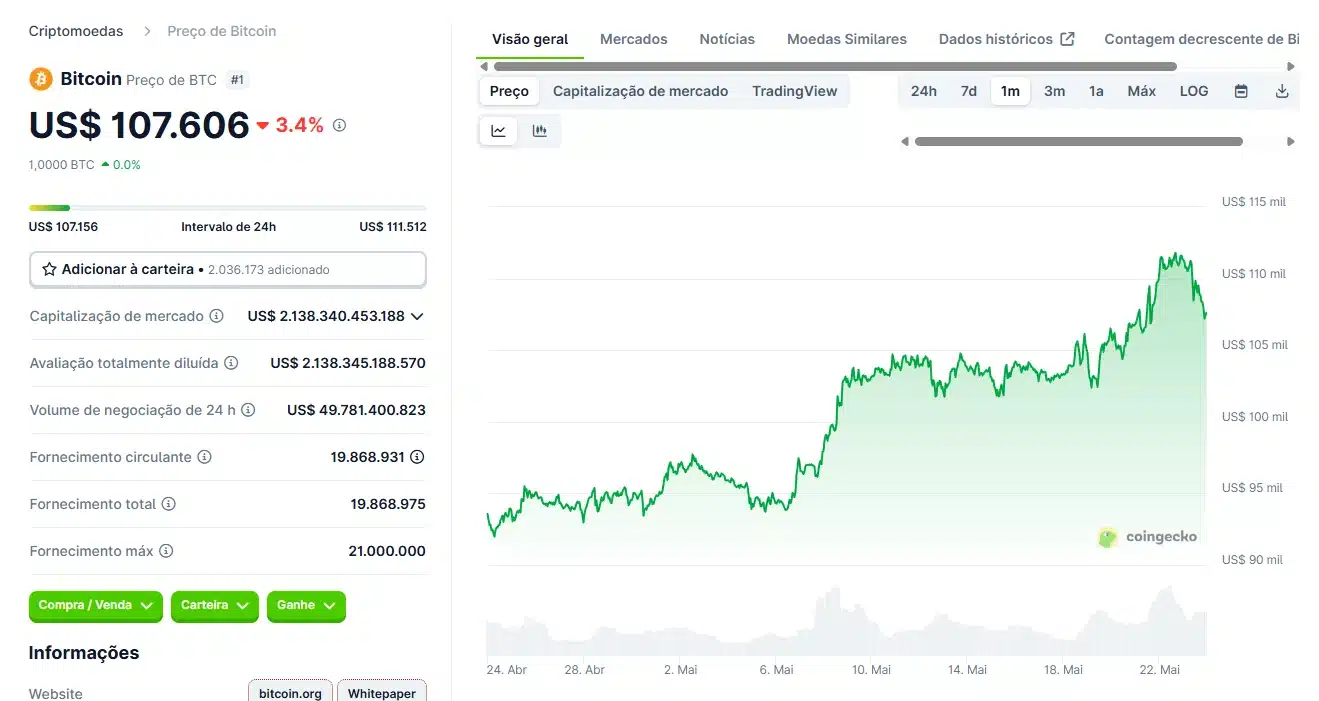Click the 24h price range indicator bar
The width and height of the screenshot is (1319, 701).
coord(227,207)
